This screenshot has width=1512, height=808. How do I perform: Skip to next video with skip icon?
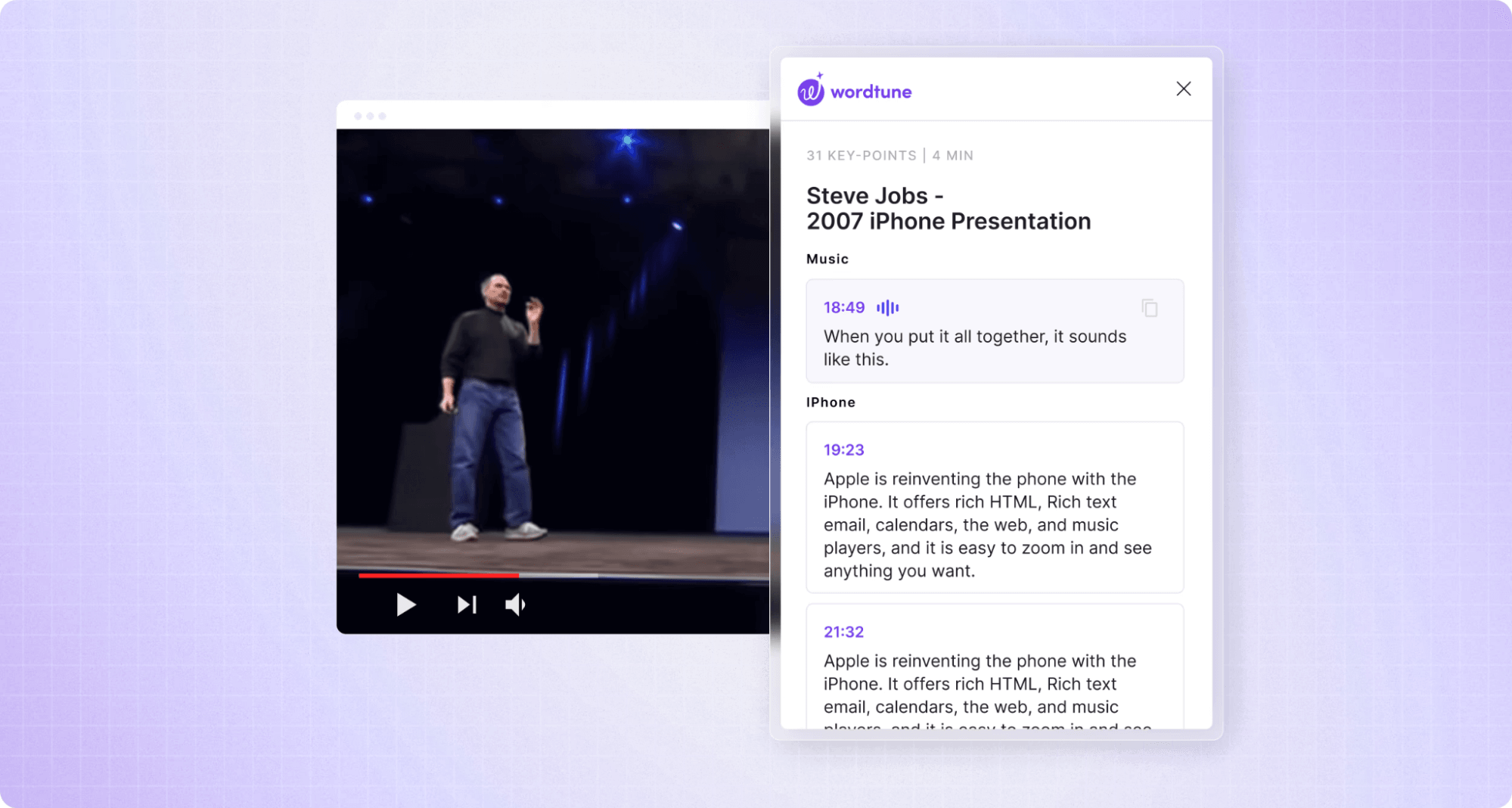(x=467, y=604)
